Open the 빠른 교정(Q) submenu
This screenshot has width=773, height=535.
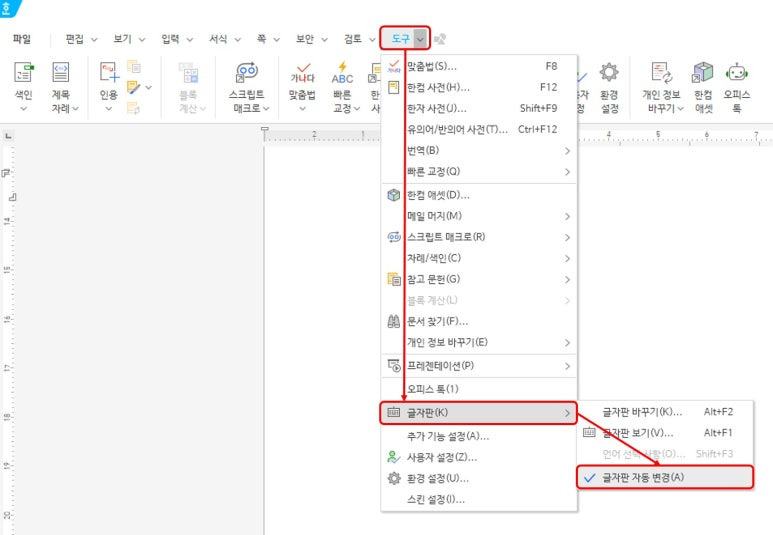[x=479, y=172]
